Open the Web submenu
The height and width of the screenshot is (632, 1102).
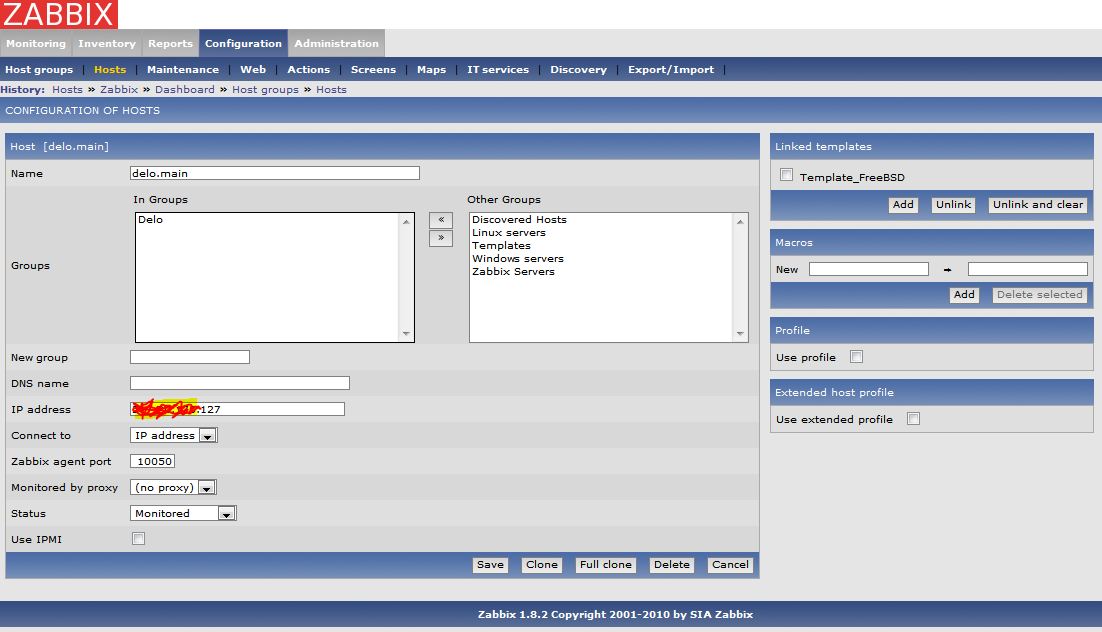[x=253, y=70]
